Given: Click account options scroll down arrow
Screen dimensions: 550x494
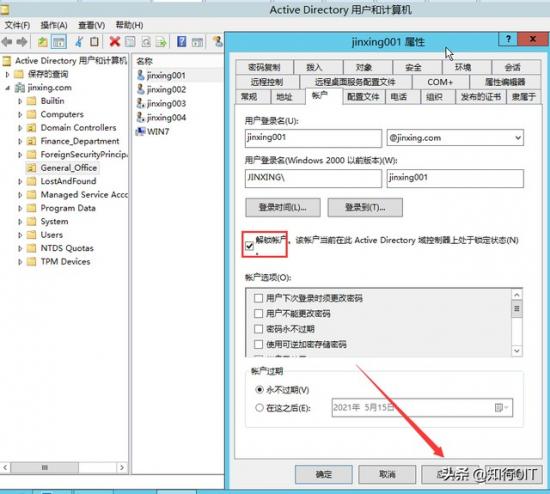Looking at the screenshot, I should 517,350.
